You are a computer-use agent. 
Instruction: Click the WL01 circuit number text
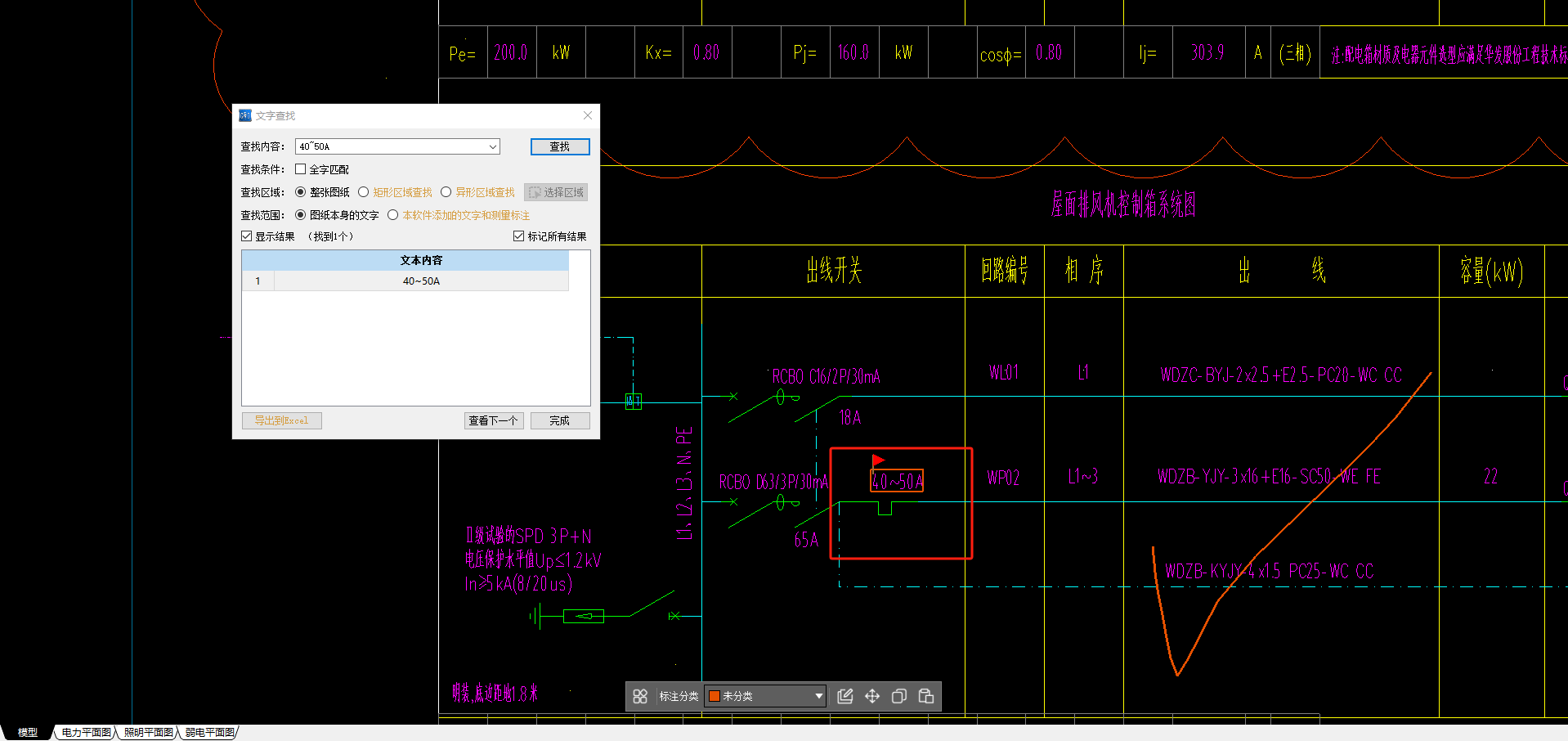click(1003, 372)
